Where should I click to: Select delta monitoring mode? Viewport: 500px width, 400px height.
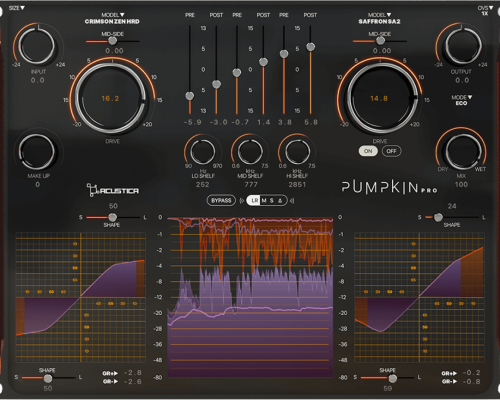click(280, 200)
